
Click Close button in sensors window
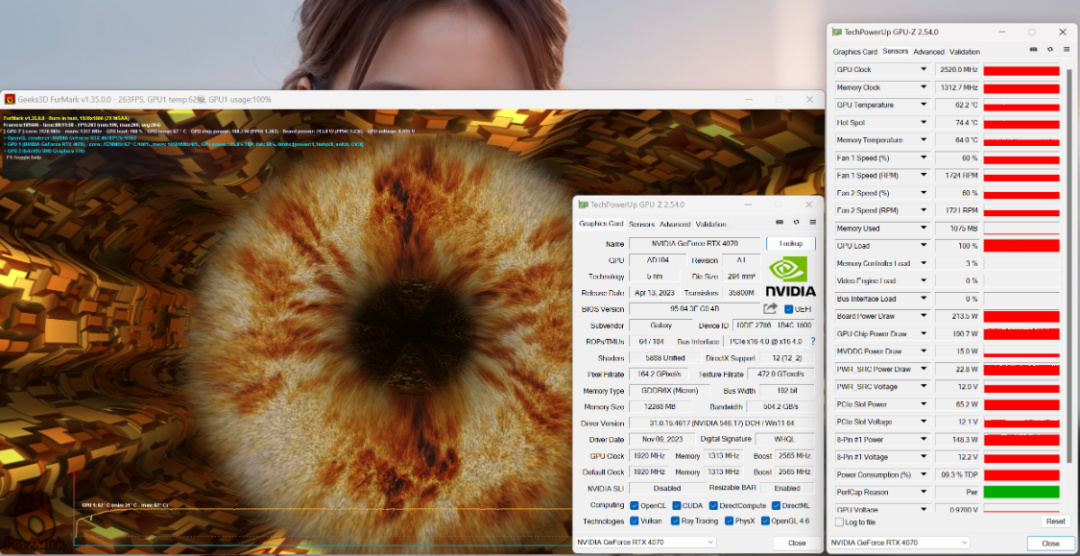click(x=1050, y=543)
